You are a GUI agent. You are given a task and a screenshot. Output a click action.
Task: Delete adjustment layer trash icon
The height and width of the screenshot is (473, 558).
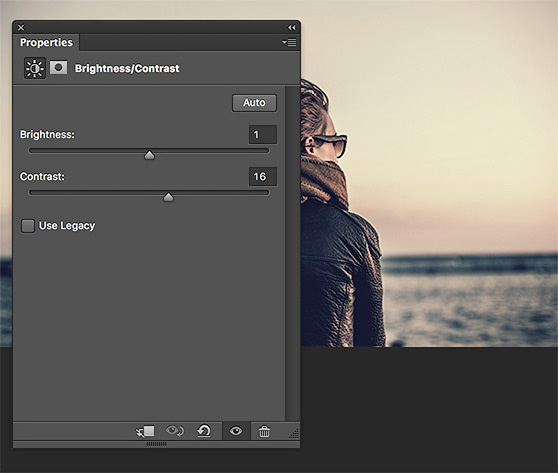(x=264, y=431)
